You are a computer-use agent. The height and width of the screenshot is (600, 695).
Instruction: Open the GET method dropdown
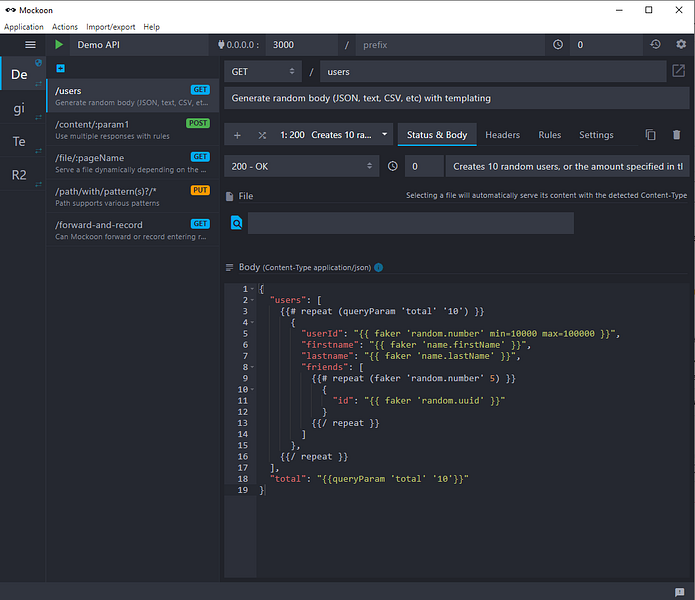[264, 72]
